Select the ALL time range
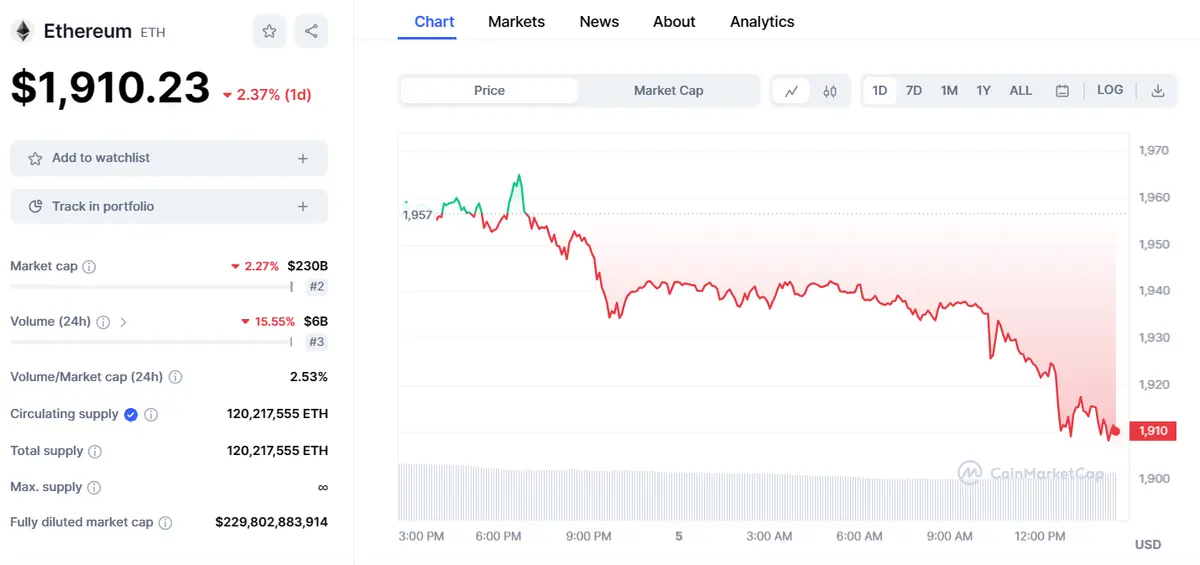 pos(1020,91)
